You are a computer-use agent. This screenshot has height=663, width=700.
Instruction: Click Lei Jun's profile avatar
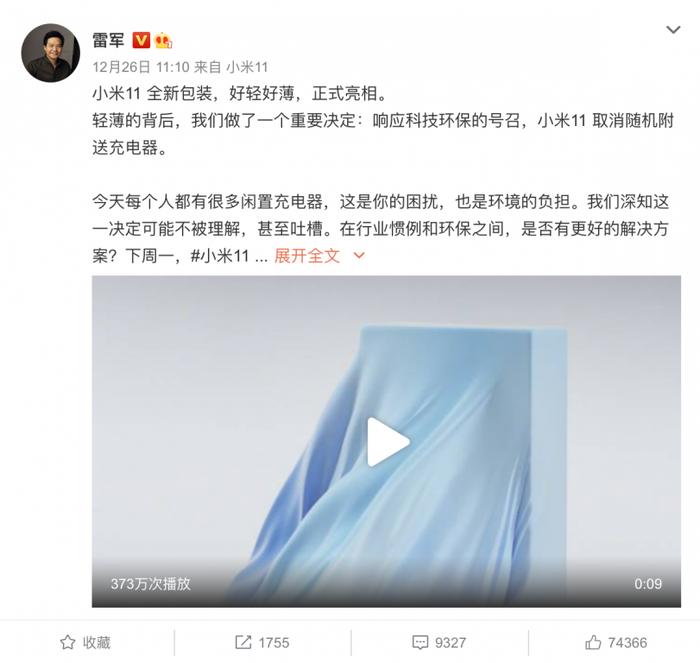pyautogui.click(x=50, y=53)
